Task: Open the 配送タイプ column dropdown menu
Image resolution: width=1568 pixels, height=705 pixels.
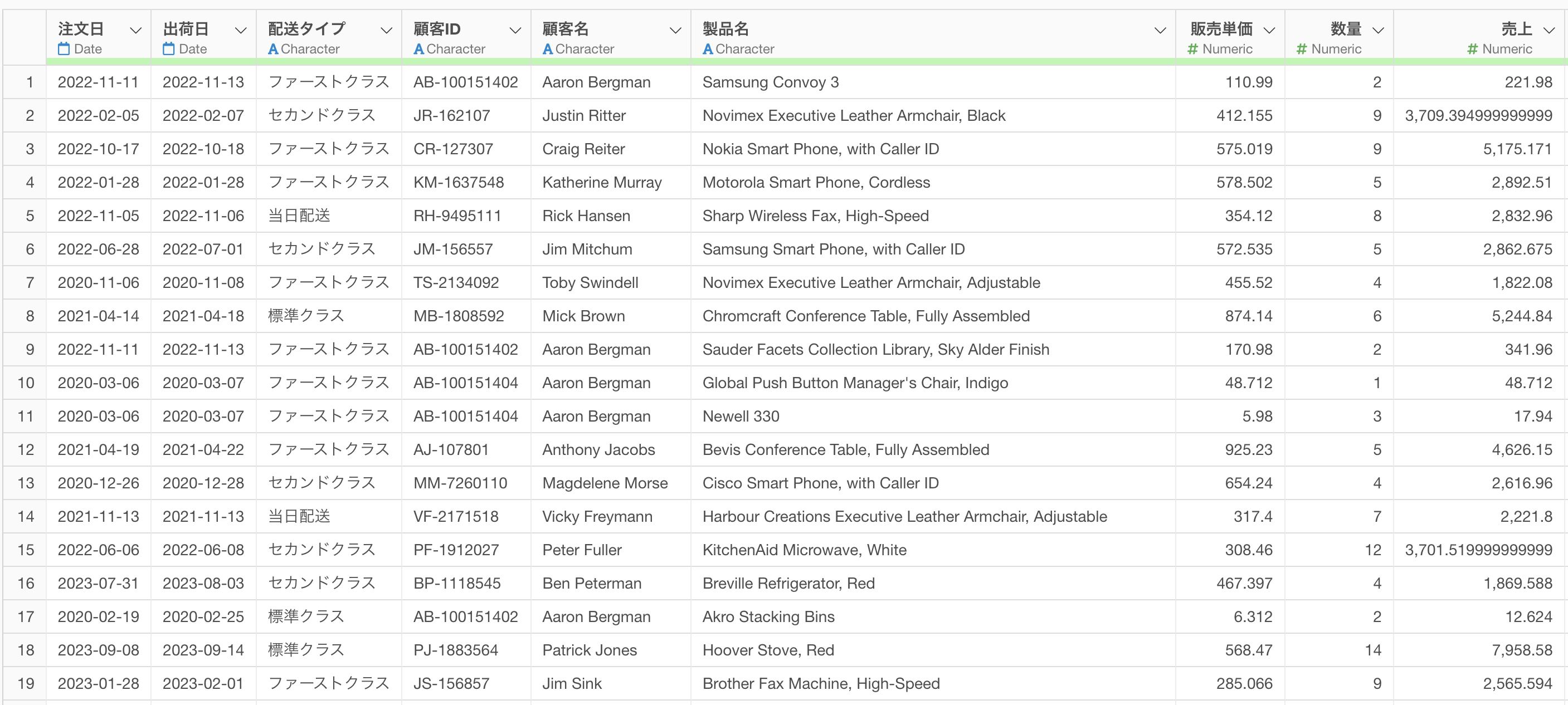Action: click(x=386, y=30)
